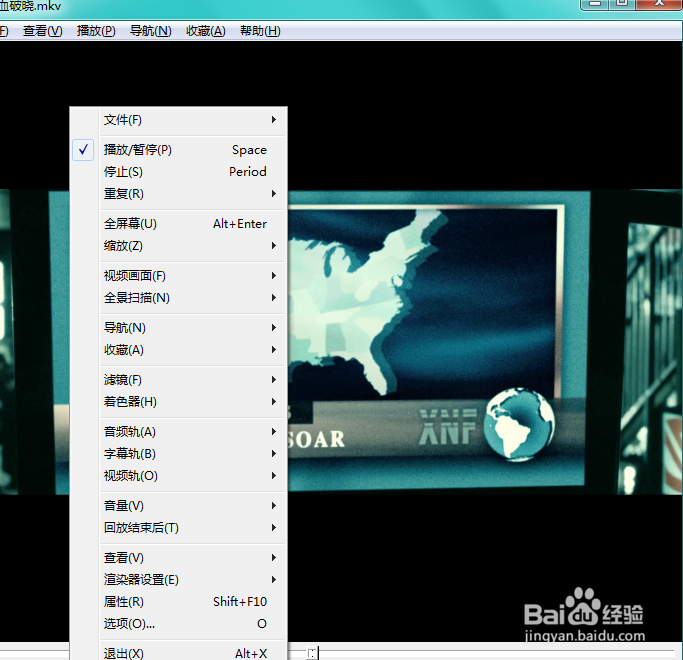
Task: Expand 导航(N) in the context menu
Action: pos(178,328)
